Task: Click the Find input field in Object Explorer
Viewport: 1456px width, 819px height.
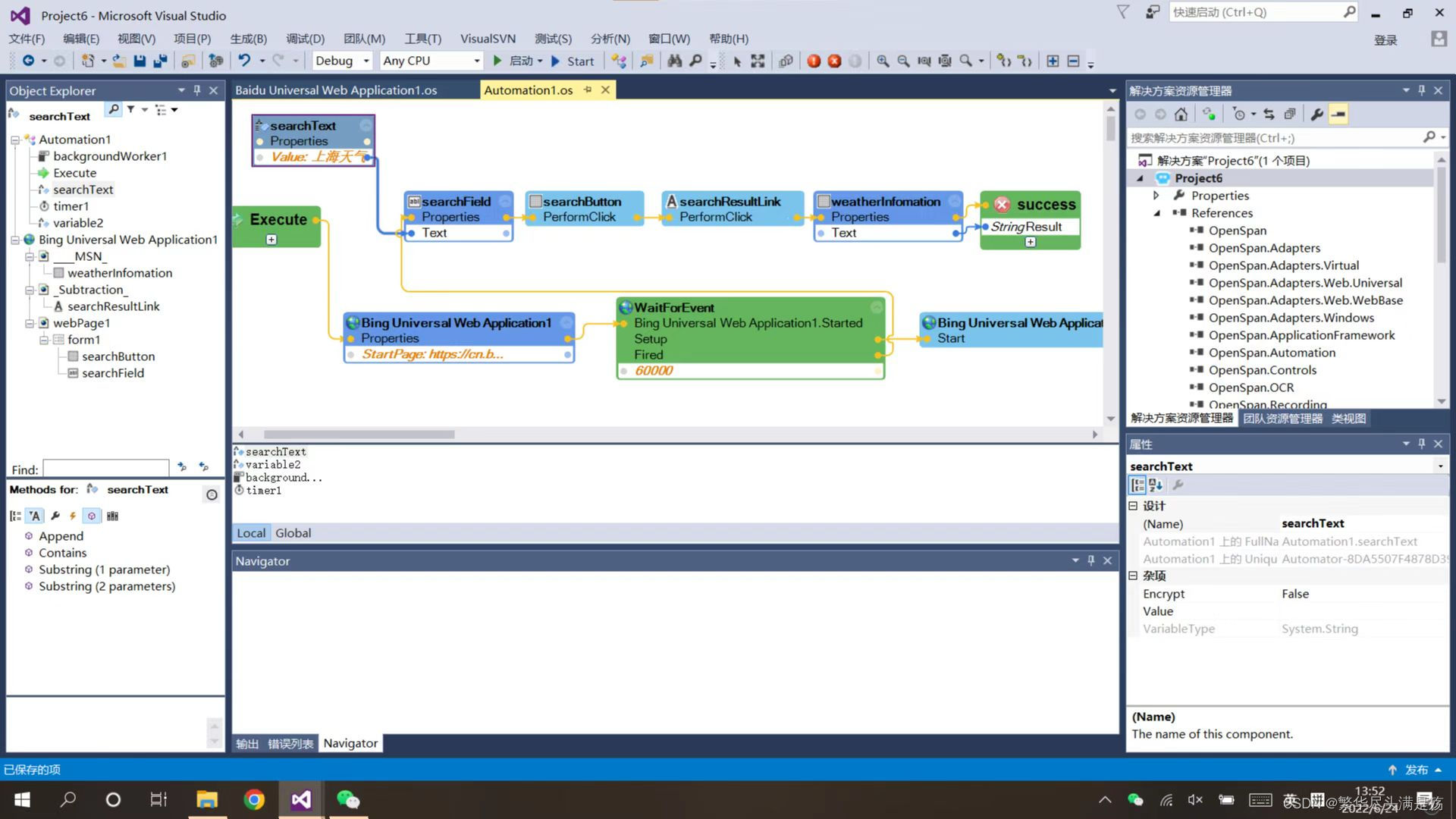Action: 106,469
